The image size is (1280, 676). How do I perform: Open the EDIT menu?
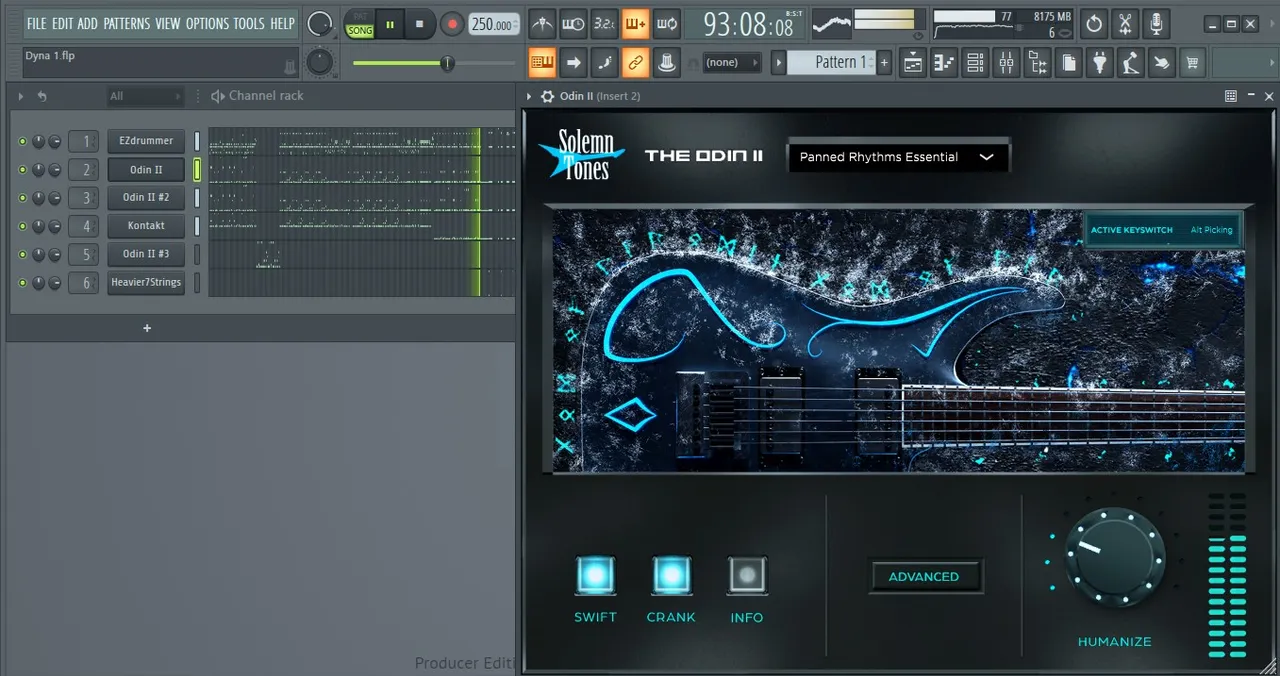[x=62, y=23]
